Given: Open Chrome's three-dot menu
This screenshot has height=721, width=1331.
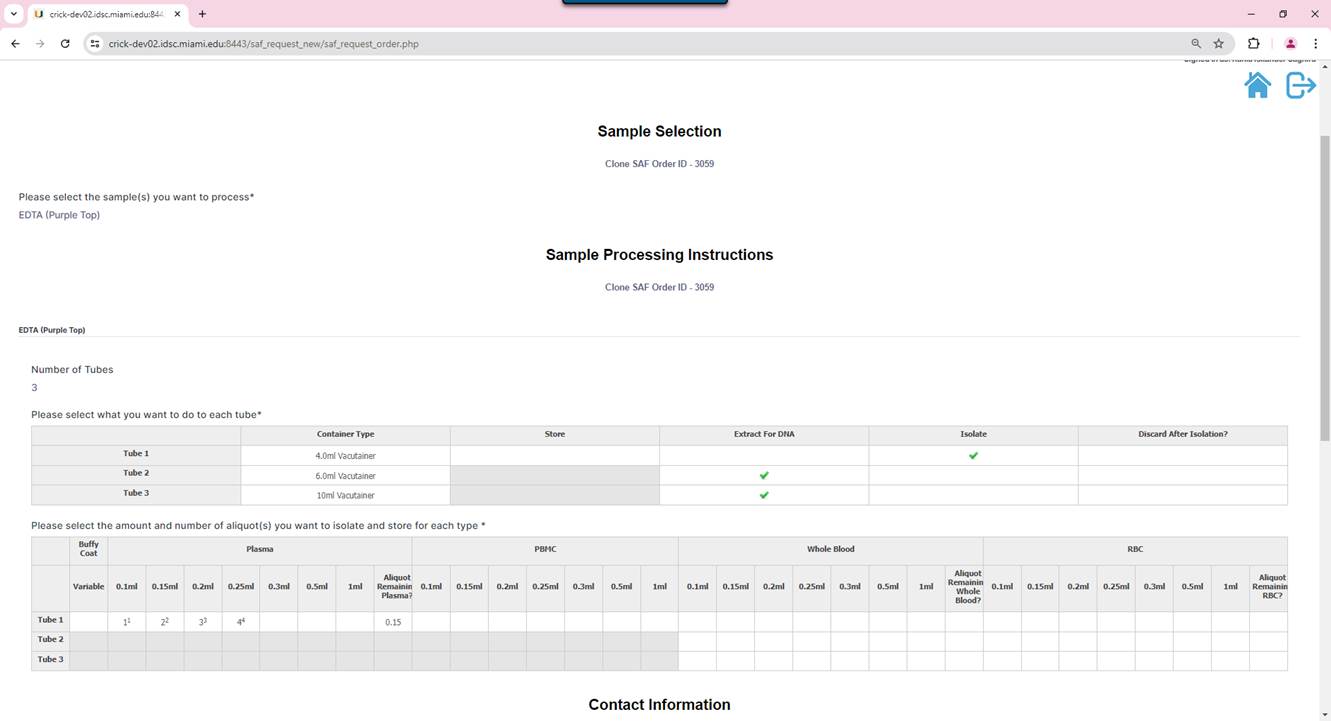Looking at the screenshot, I should pyautogui.click(x=1315, y=44).
